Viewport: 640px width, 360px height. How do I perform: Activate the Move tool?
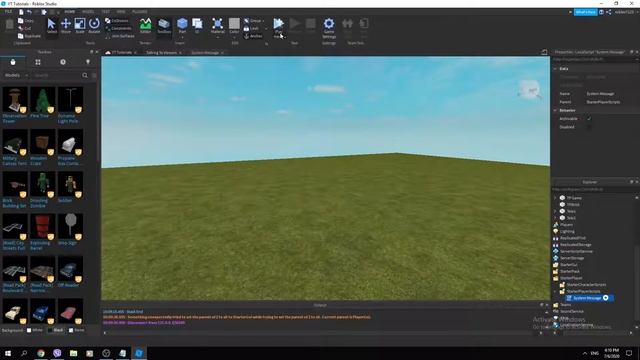point(66,26)
